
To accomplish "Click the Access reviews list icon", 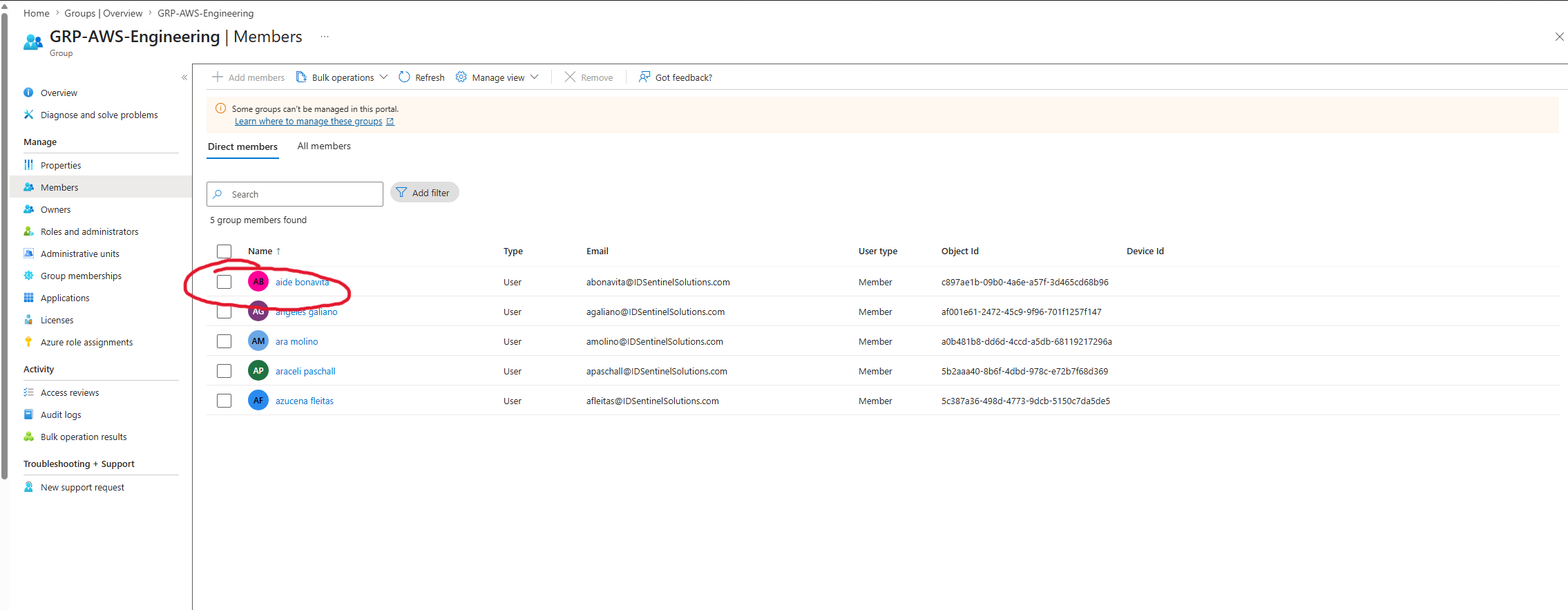I will pos(28,392).
